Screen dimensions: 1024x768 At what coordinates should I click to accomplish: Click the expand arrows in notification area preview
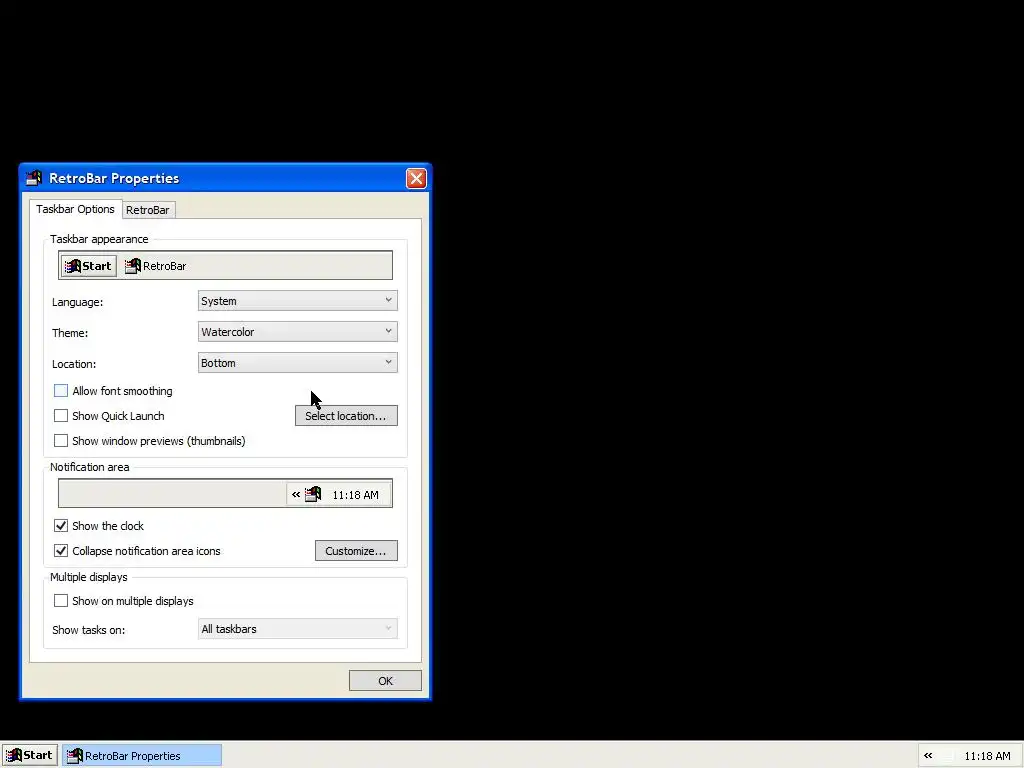296,494
